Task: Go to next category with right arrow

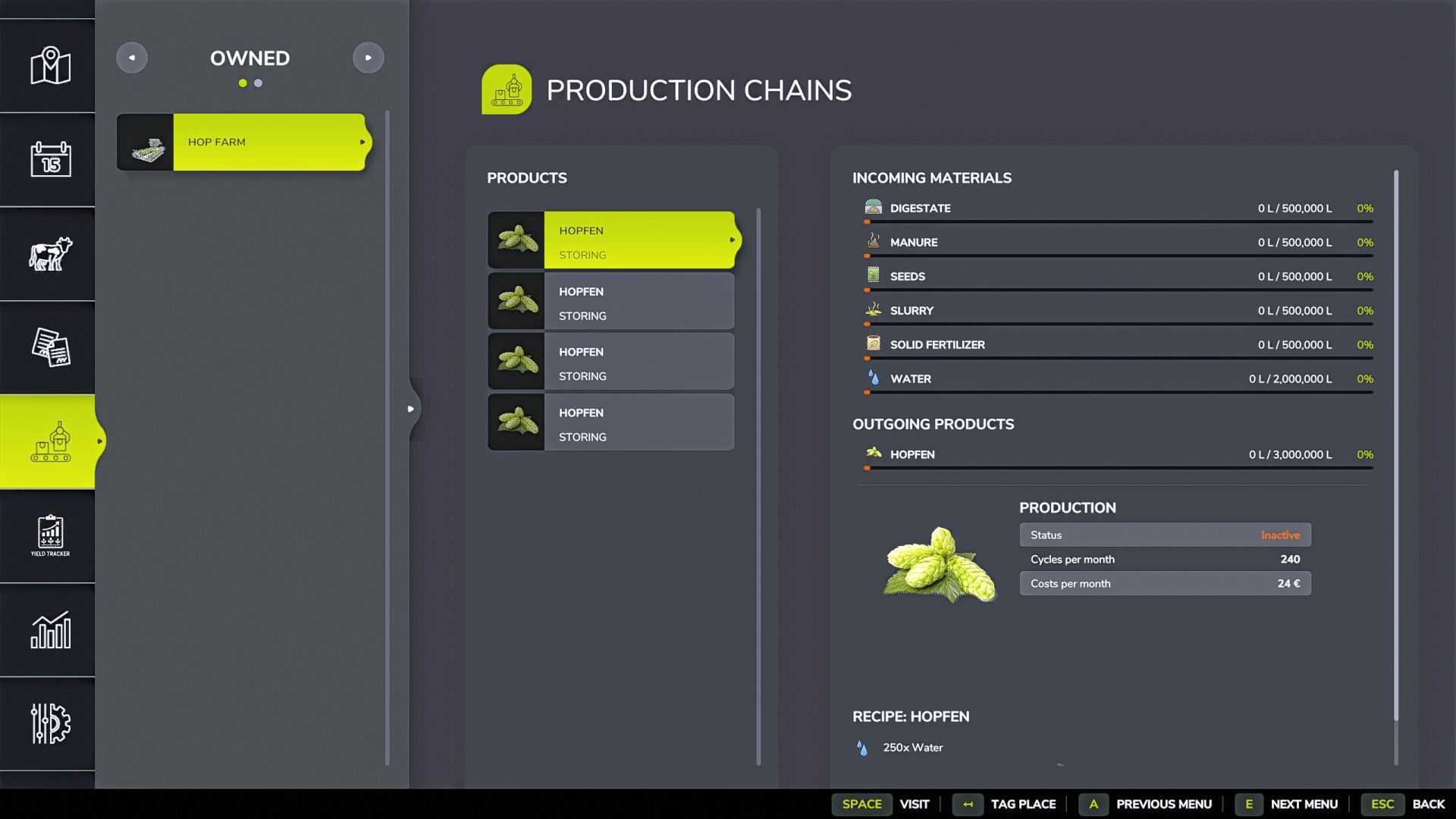Action: click(369, 58)
